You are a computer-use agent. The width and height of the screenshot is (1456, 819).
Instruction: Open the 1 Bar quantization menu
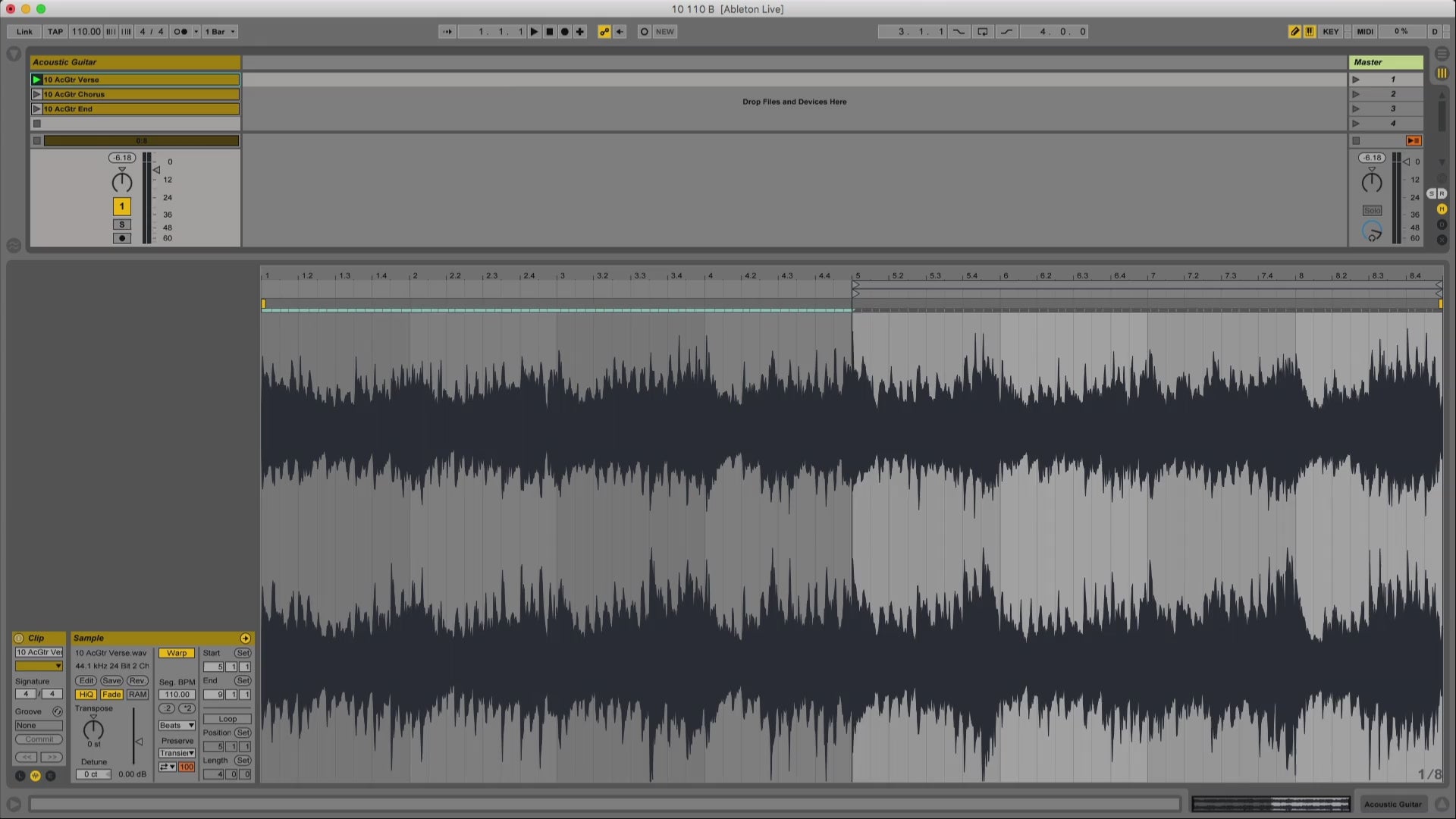click(x=220, y=32)
